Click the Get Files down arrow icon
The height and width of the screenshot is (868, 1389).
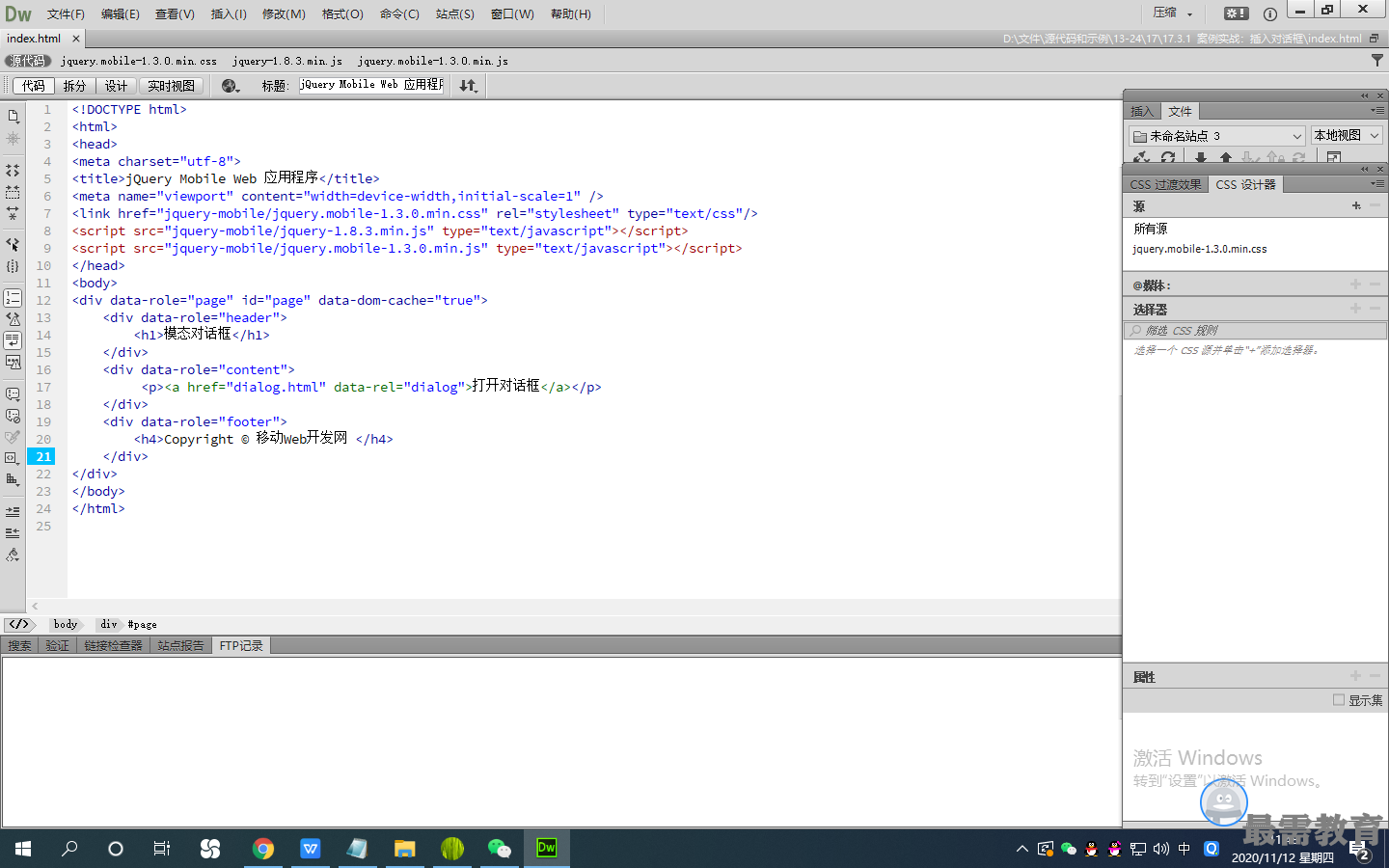(x=1201, y=157)
